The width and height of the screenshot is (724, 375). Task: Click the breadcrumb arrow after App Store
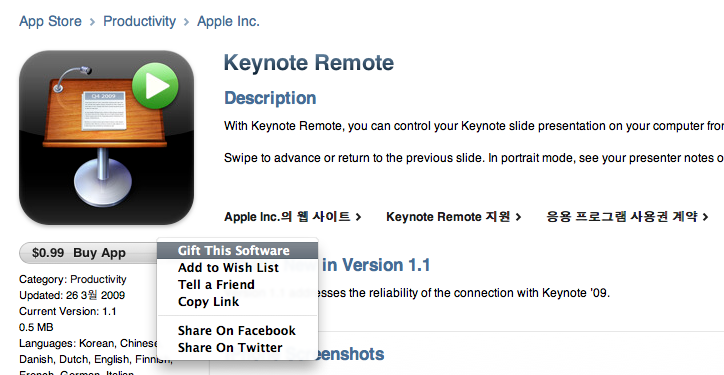[92, 22]
